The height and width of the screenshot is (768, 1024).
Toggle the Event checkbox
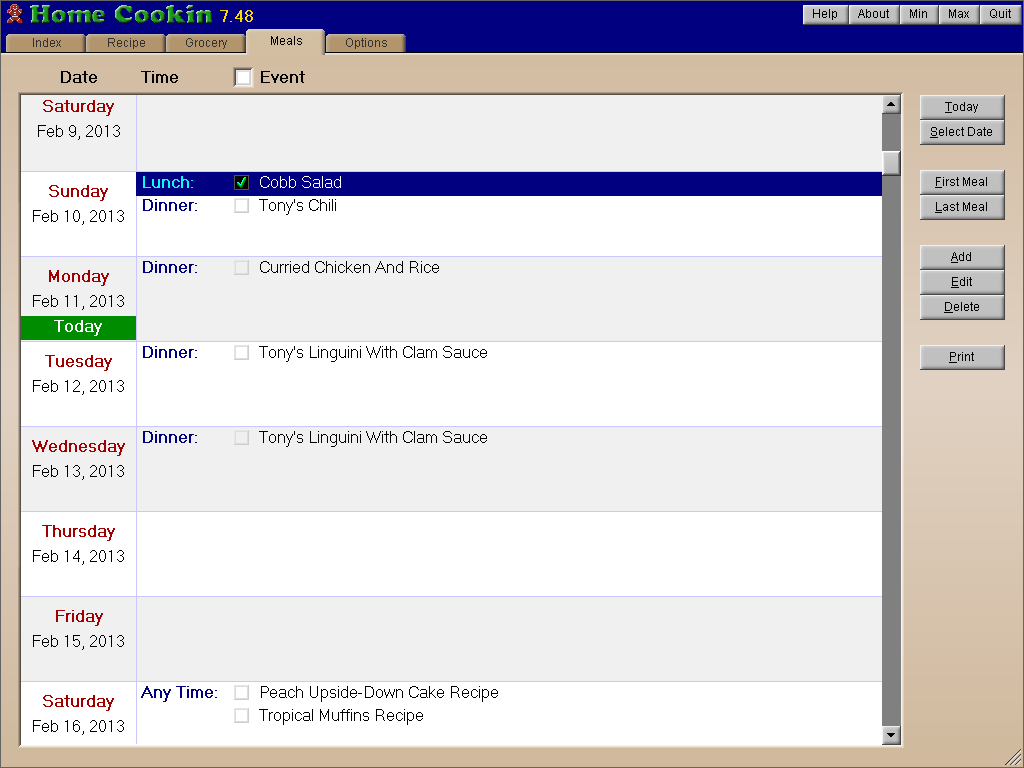pos(243,77)
